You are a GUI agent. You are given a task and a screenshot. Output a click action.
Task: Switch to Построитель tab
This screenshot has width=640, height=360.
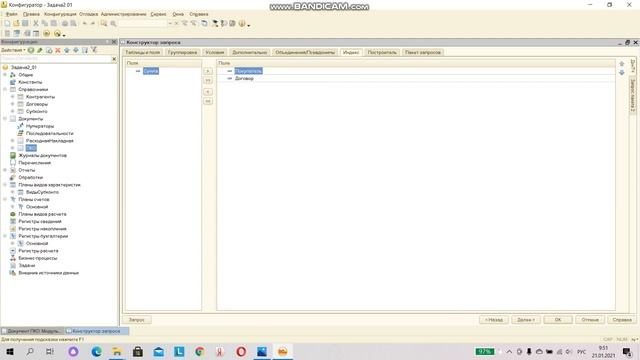tap(382, 52)
